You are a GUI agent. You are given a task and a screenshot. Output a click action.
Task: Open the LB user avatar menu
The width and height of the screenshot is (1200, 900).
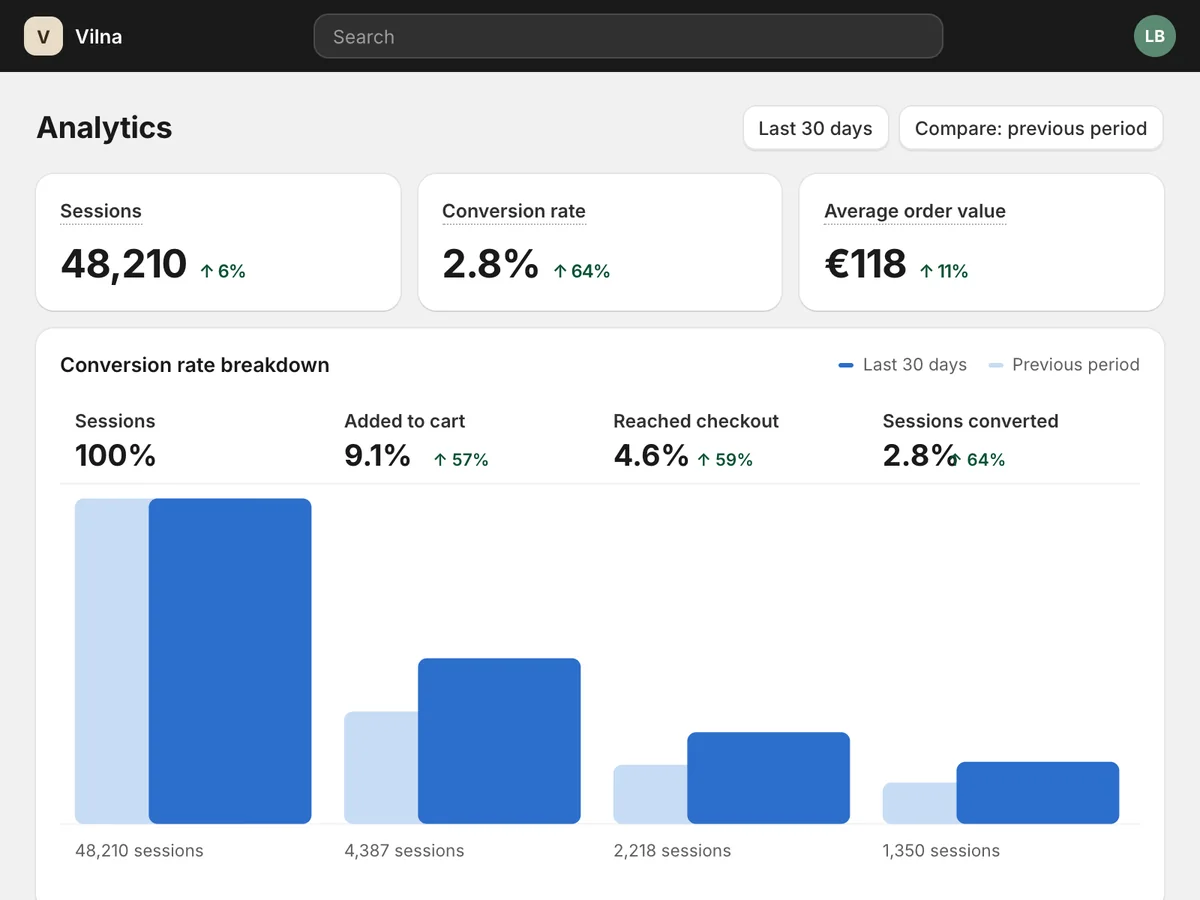1154,36
